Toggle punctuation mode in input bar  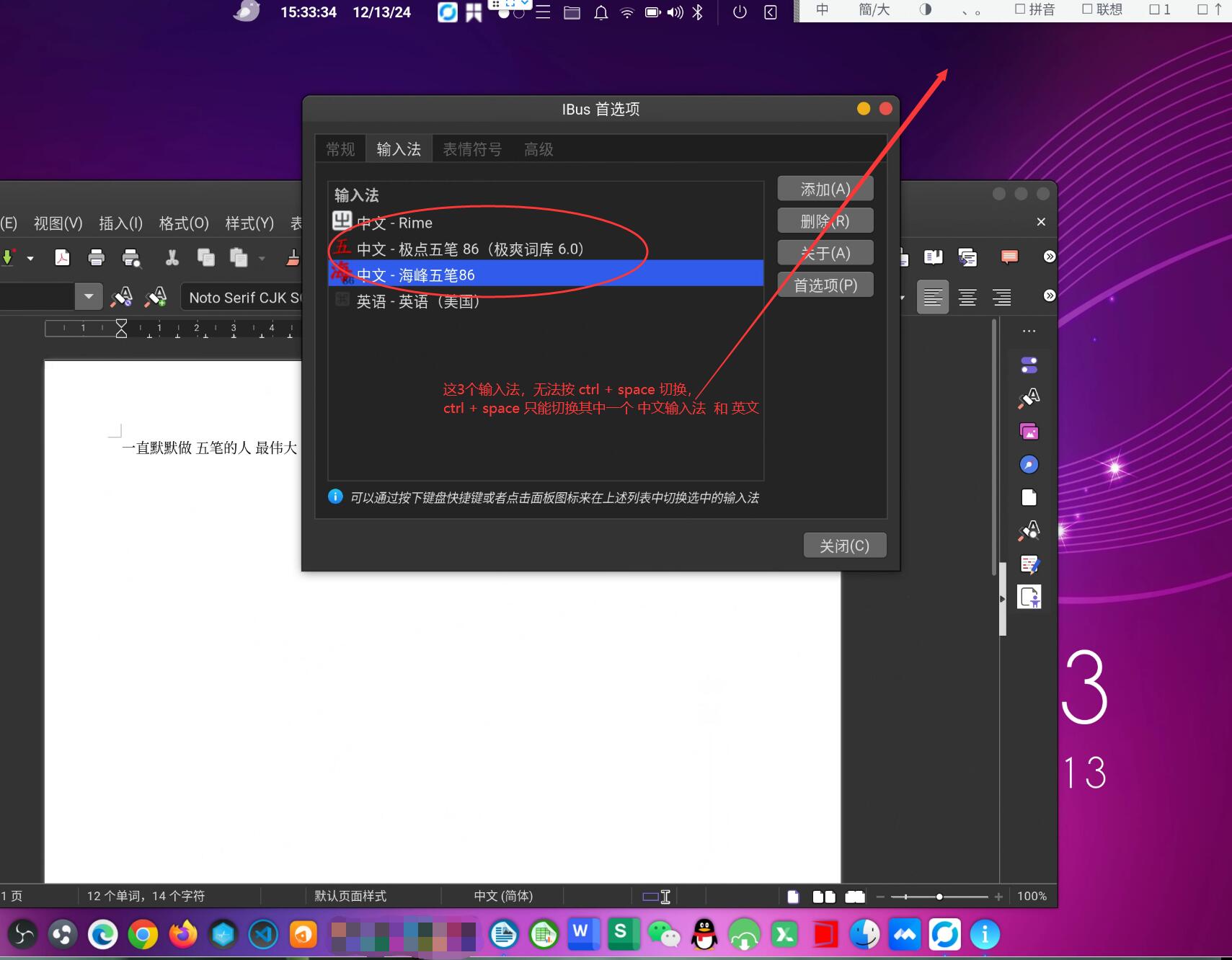pyautogui.click(x=971, y=12)
